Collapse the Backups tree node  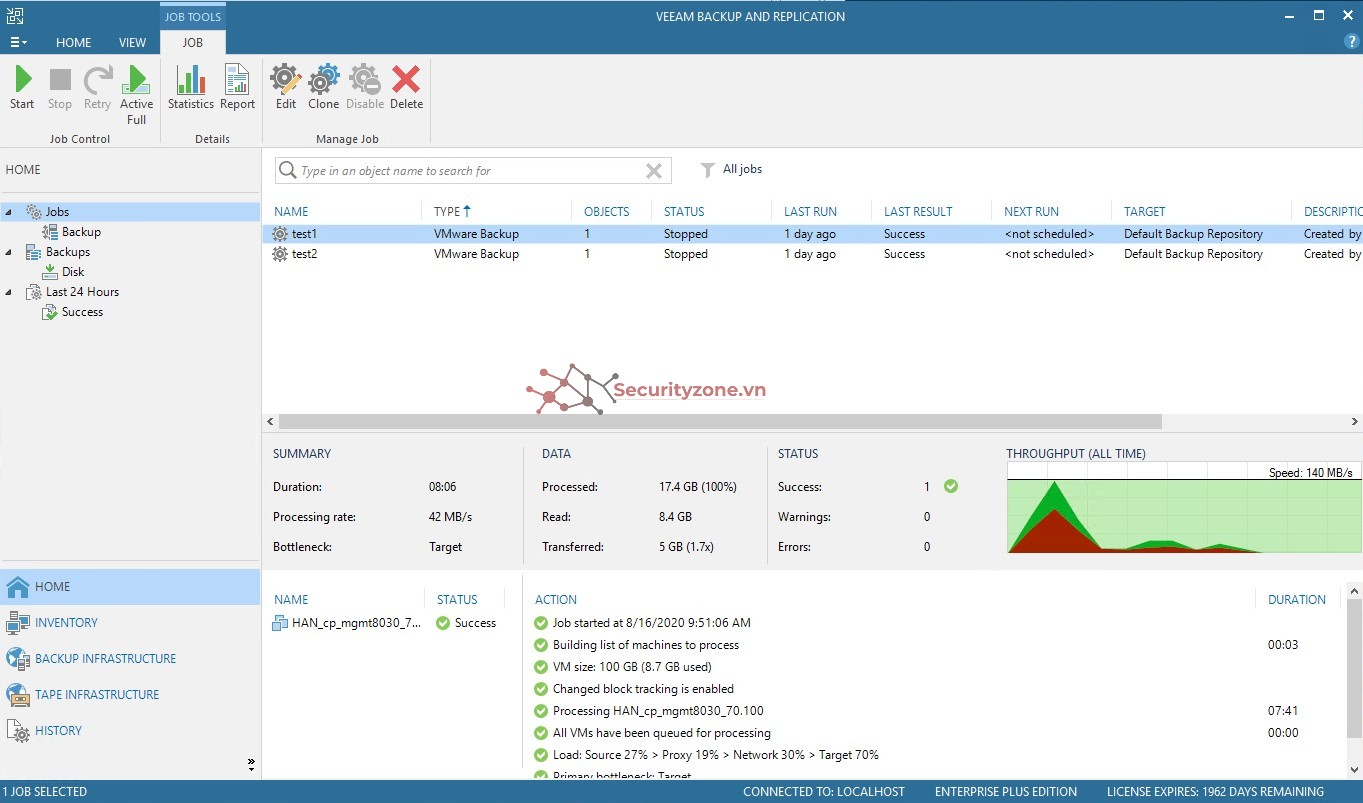[9, 252]
